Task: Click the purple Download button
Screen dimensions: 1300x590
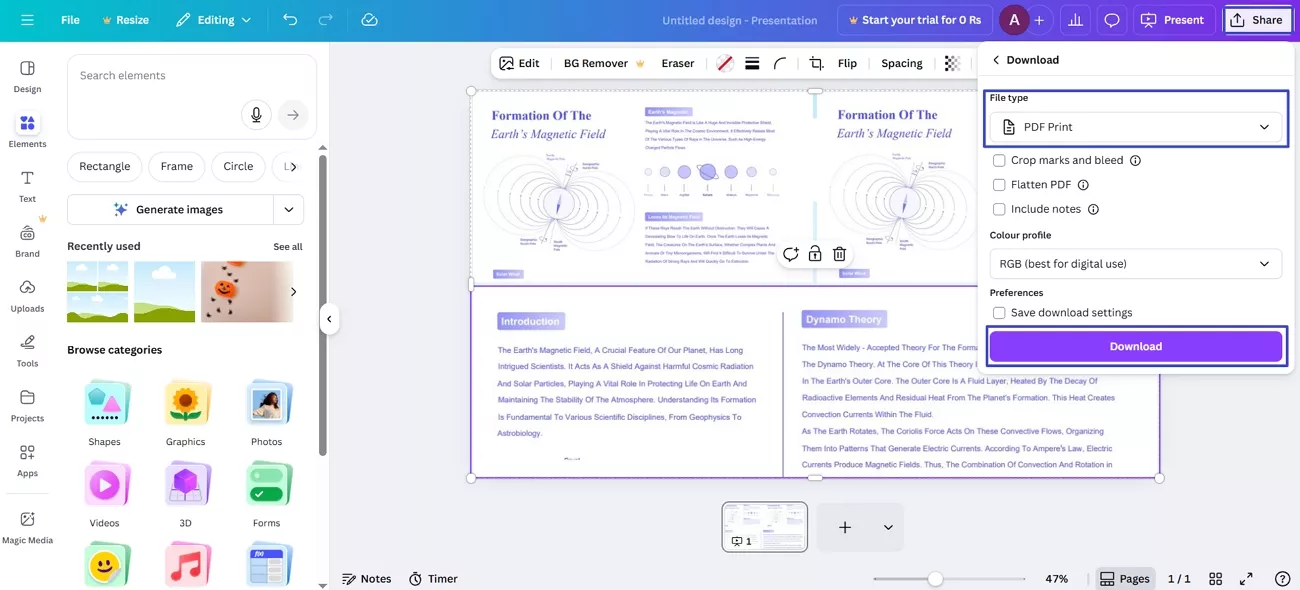Action: (x=1136, y=347)
